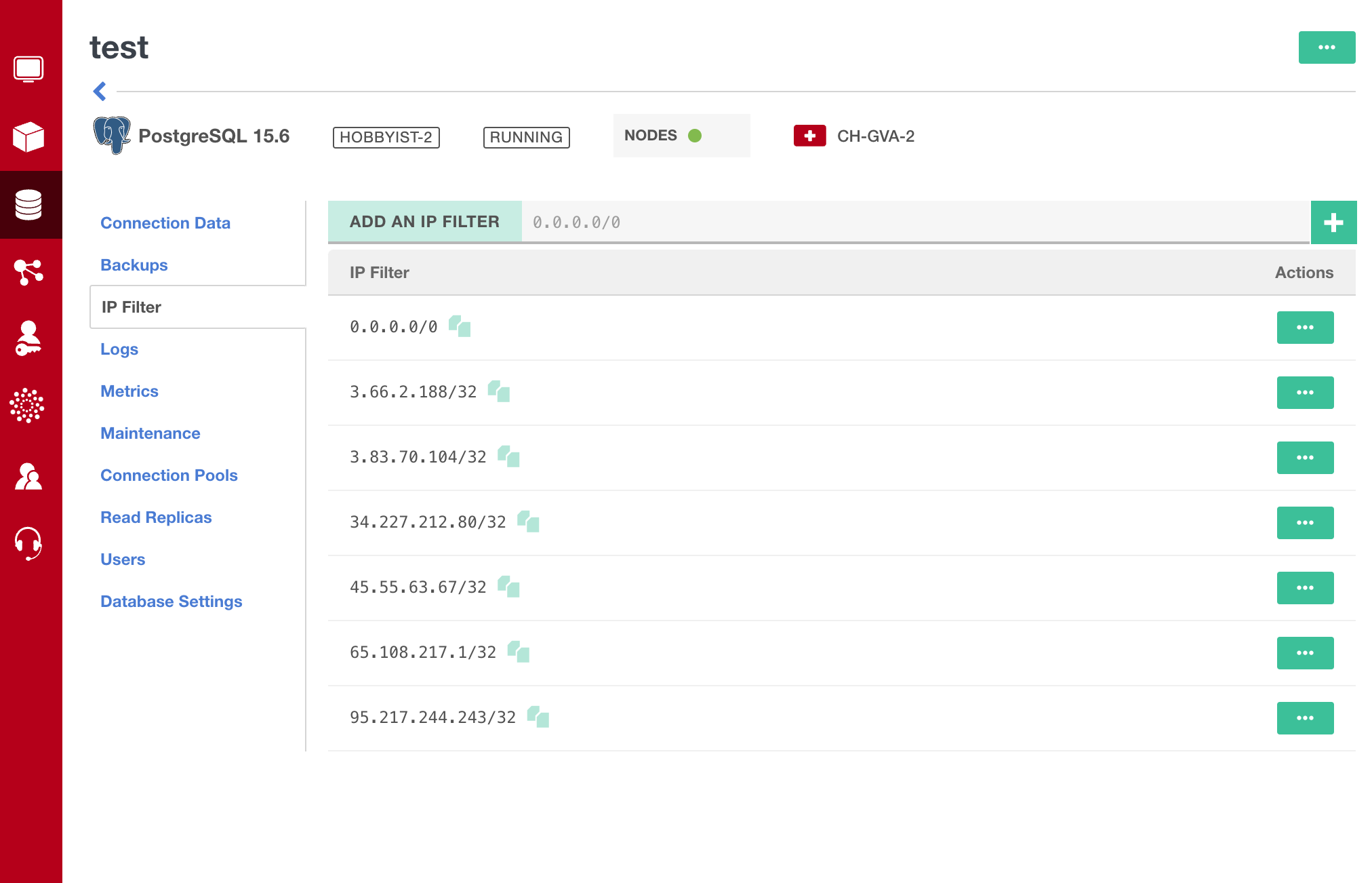The width and height of the screenshot is (1372, 883).
Task: Copy the 3.66.2.188/32 filter entry
Action: [498, 392]
